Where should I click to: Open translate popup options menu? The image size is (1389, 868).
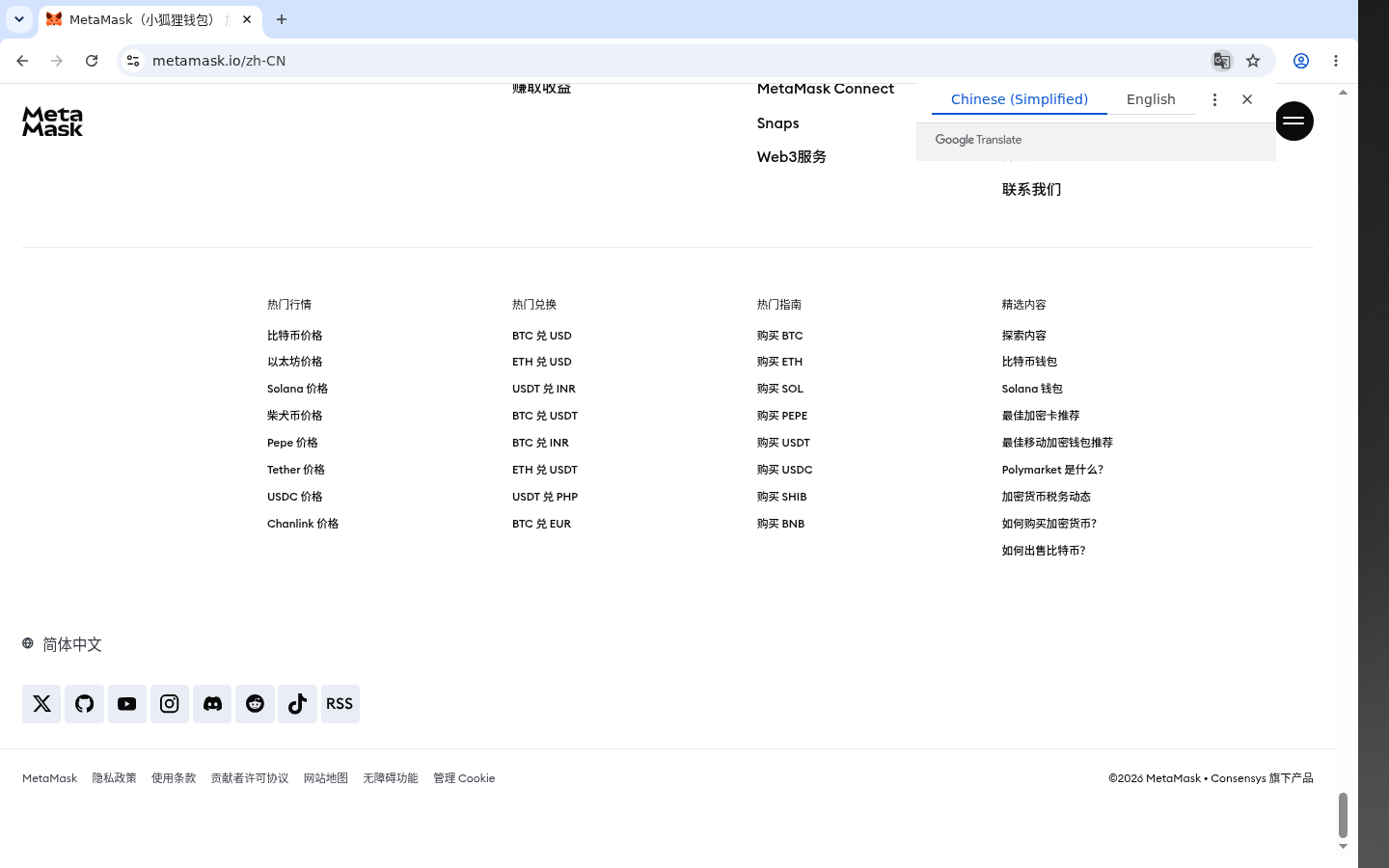tap(1214, 99)
